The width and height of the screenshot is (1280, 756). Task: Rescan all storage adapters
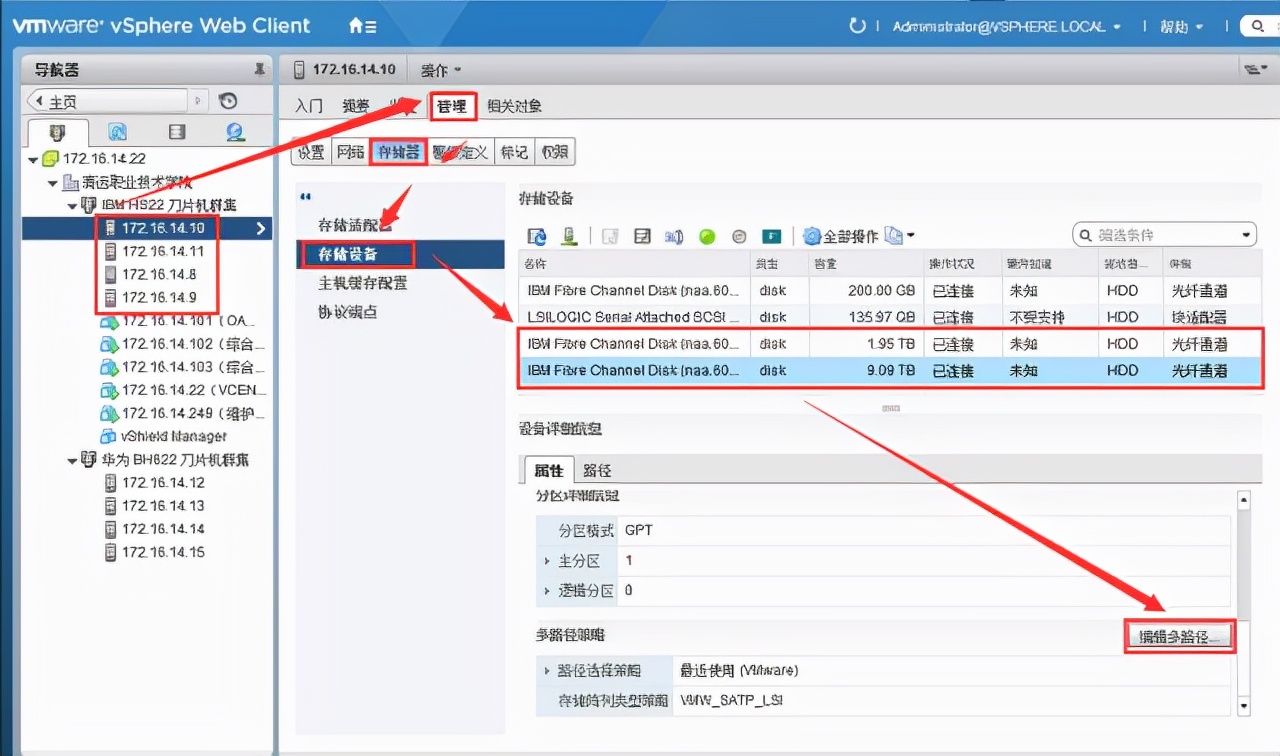(569, 235)
